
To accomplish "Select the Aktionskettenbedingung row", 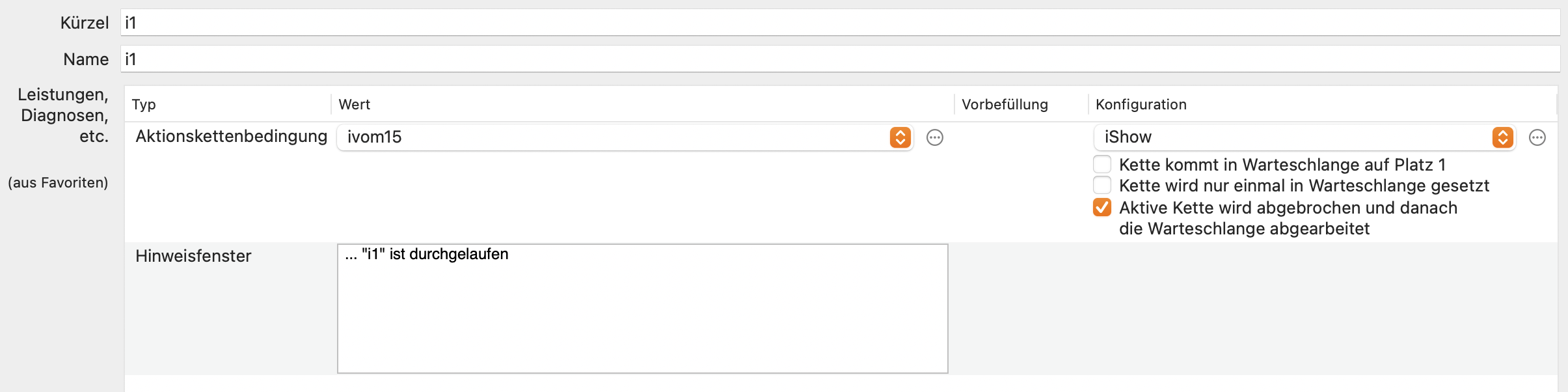I will pyautogui.click(x=841, y=182).
